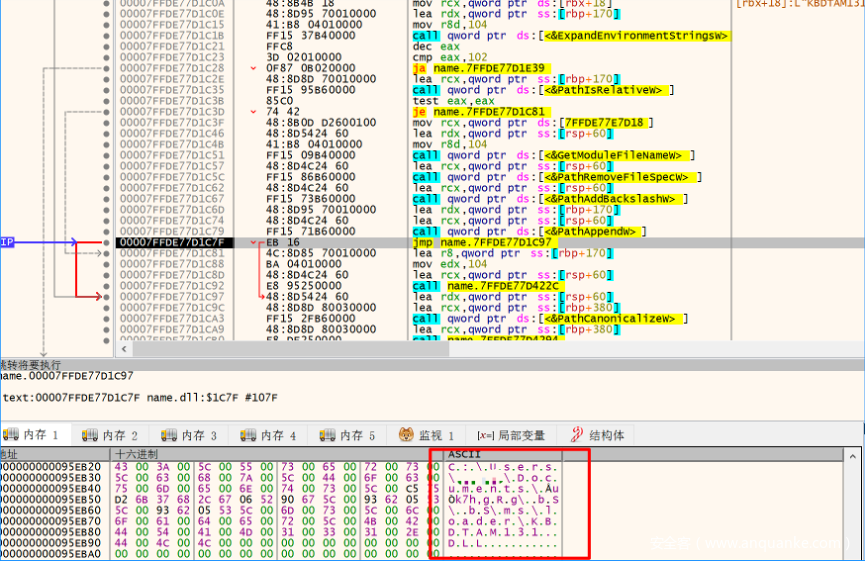
Task: Select the 内存 3 memory tab icon
Action: [x=169, y=435]
